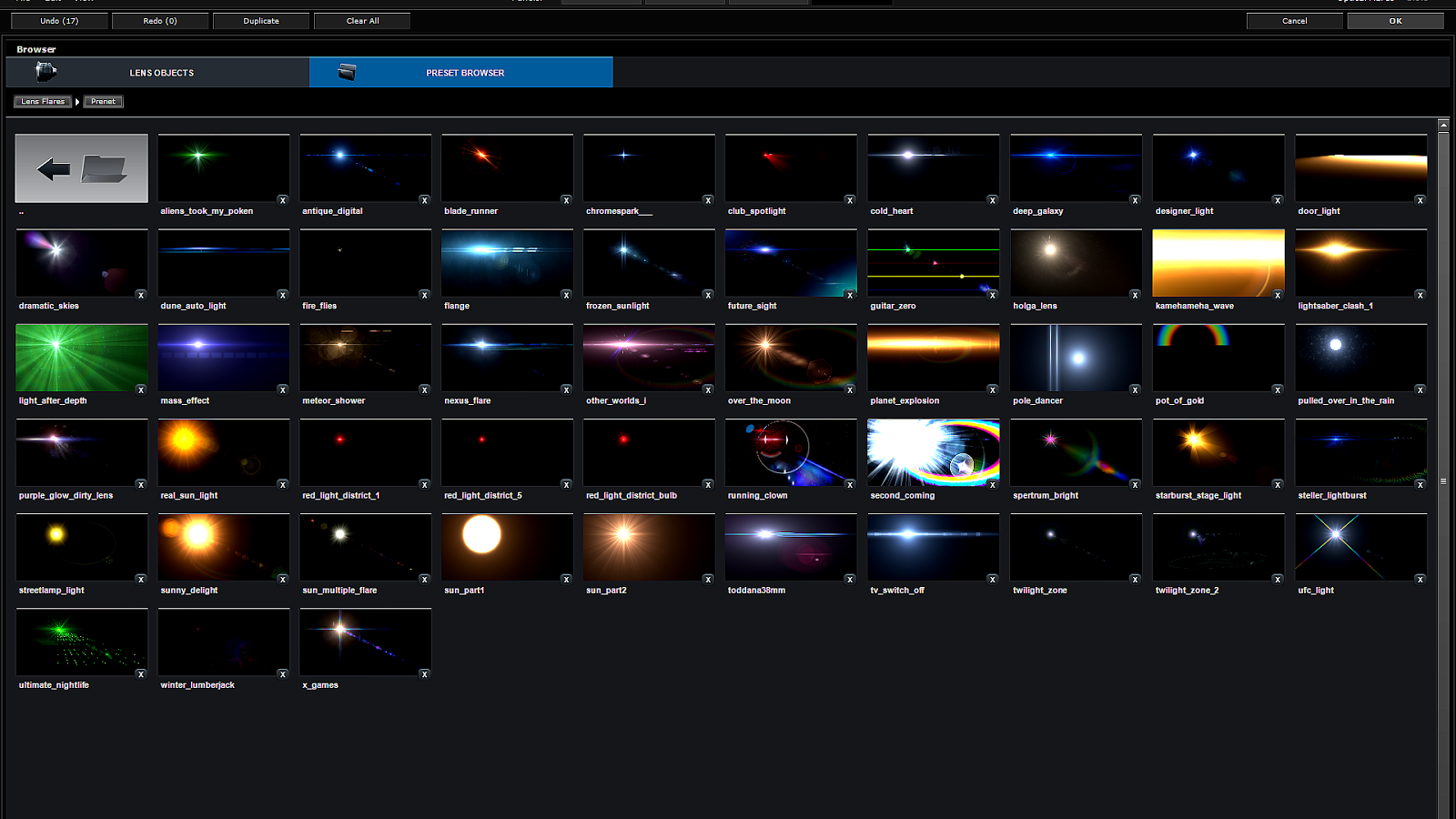Remove sunny_delight preset with X

283,580
